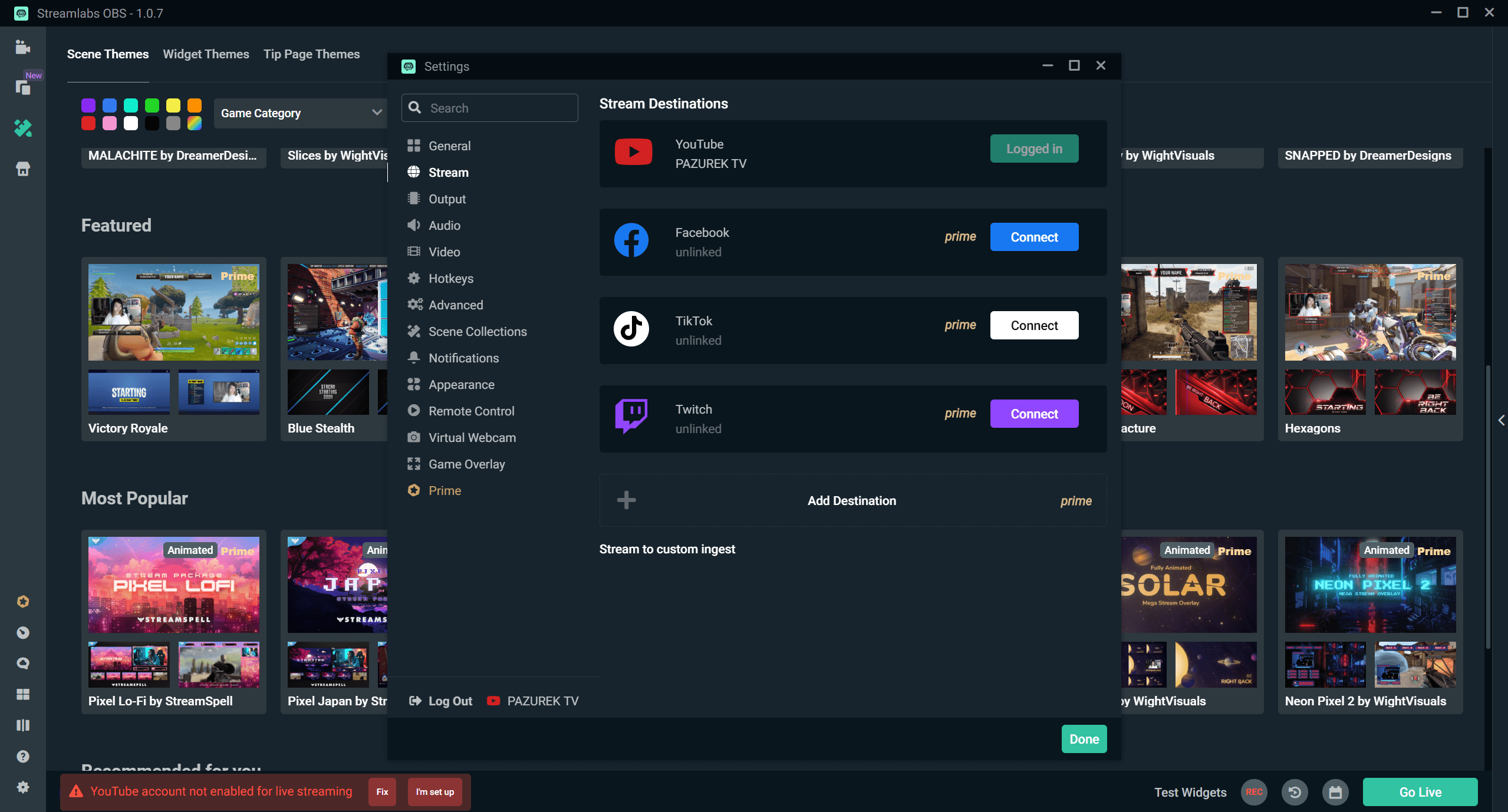Click the Stream settings menu item

pos(448,172)
